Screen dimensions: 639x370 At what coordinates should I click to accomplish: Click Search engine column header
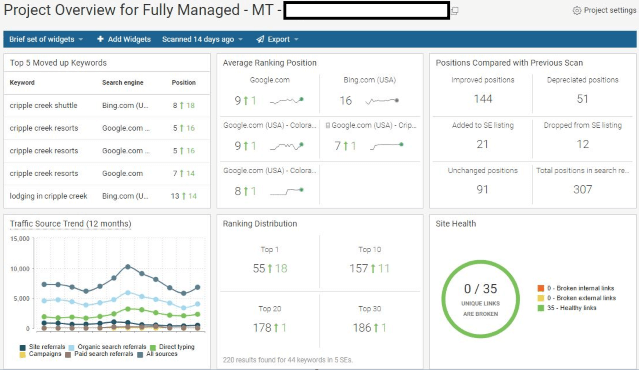[123, 82]
